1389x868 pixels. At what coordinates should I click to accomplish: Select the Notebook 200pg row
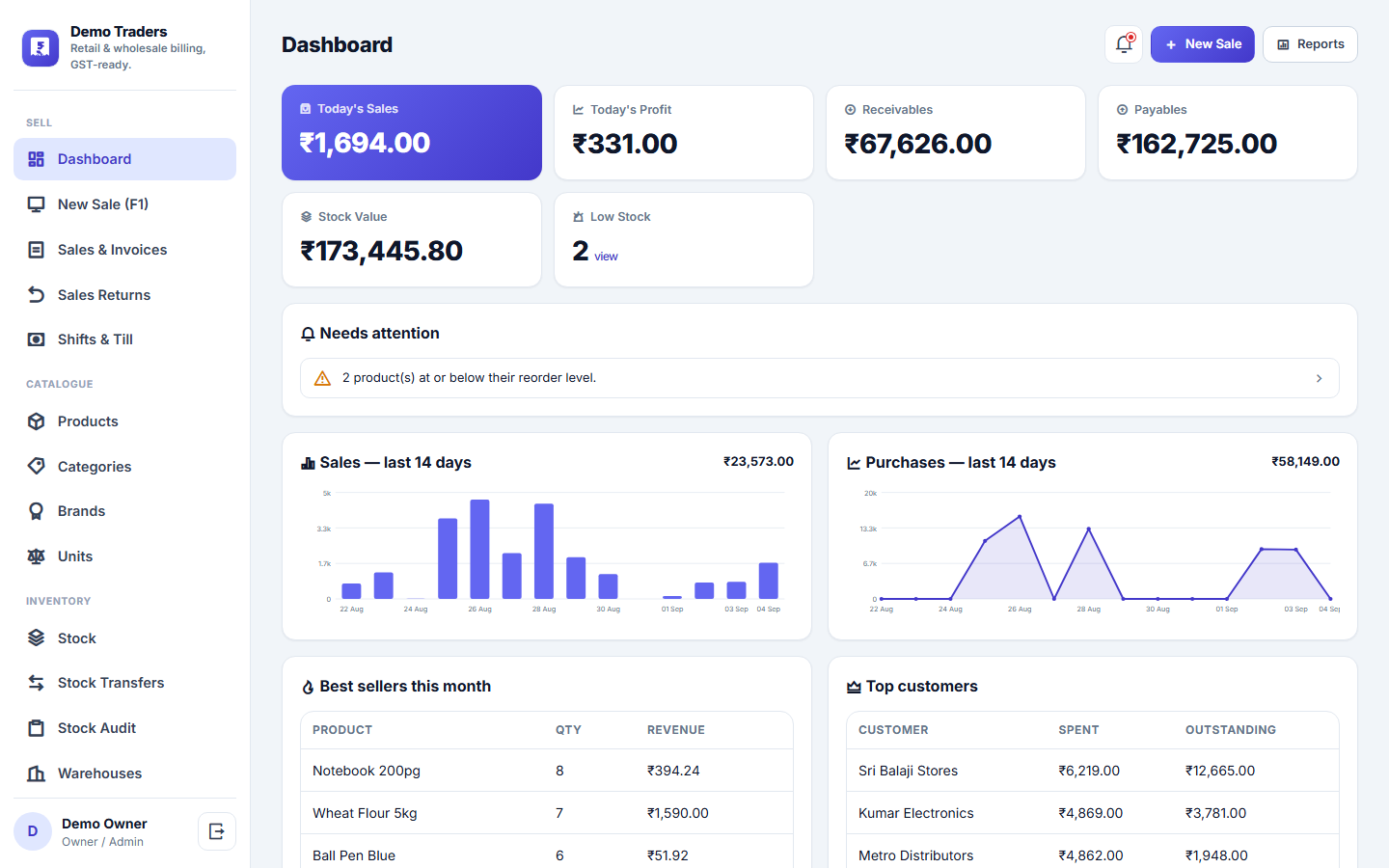(x=547, y=771)
